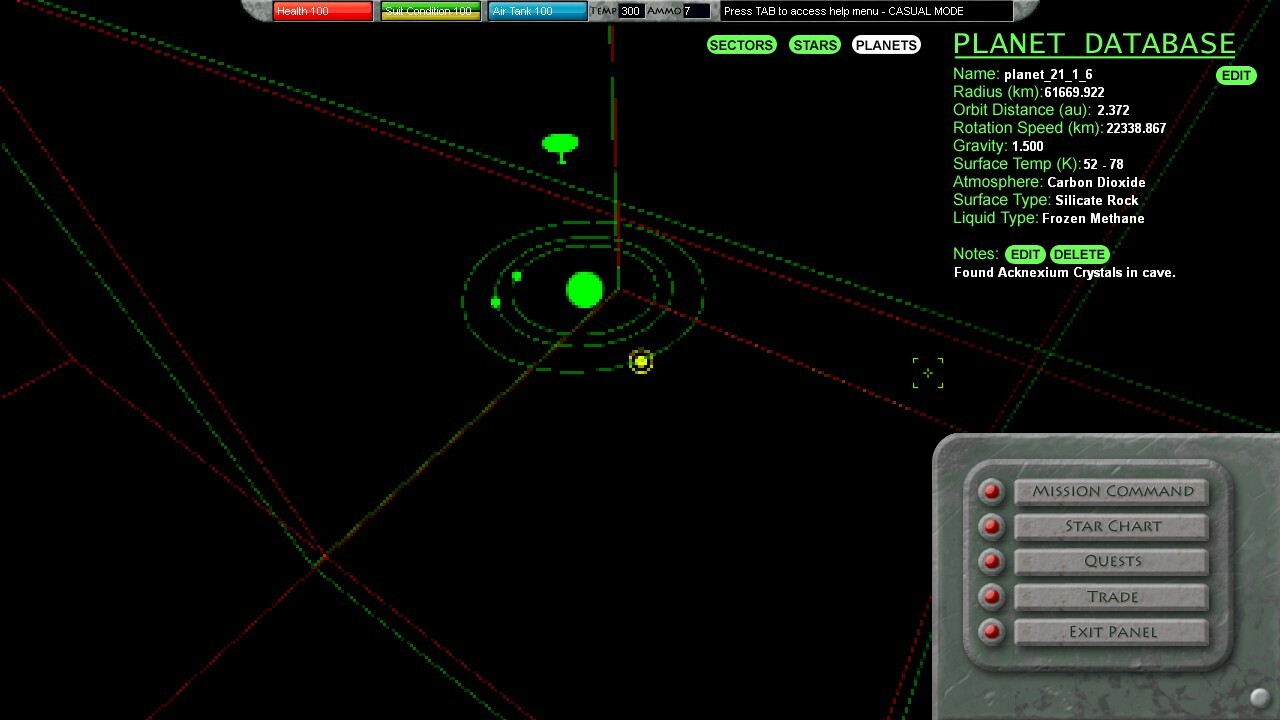Select the tiny planet on the left orbit
The height and width of the screenshot is (720, 1280).
tap(495, 301)
